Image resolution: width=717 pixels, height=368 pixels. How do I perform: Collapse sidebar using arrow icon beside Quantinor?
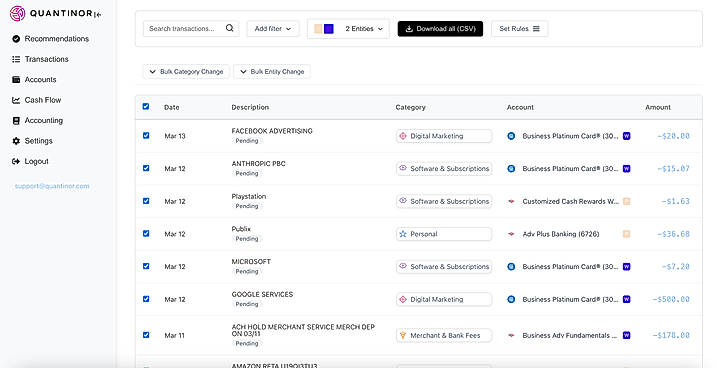pyautogui.click(x=97, y=15)
